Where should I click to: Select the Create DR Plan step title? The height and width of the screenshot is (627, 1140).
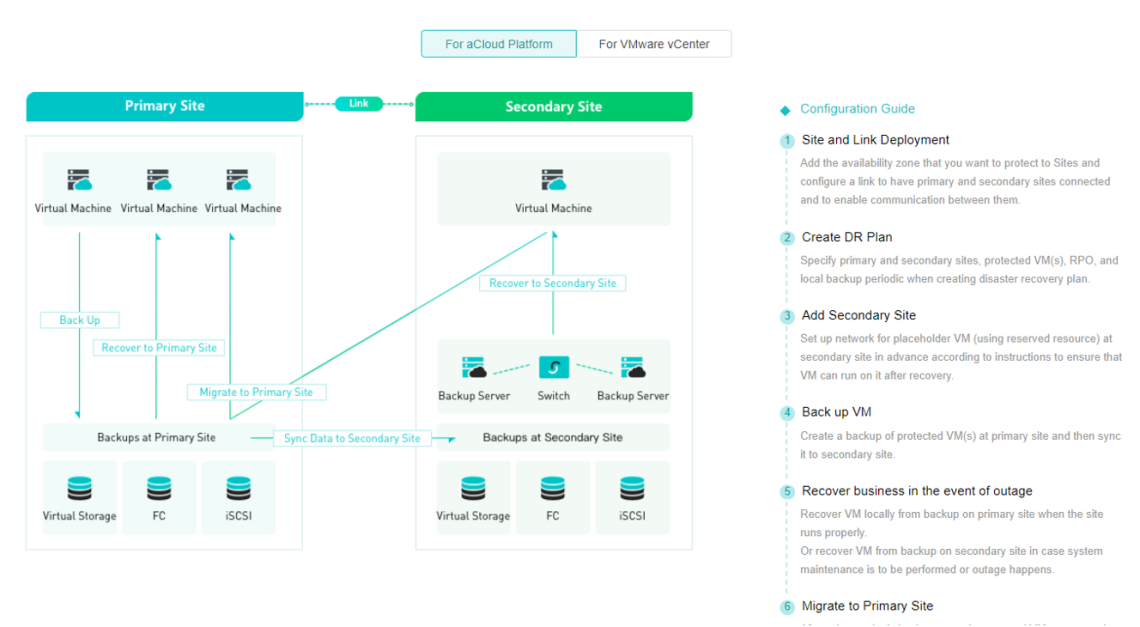click(x=847, y=237)
